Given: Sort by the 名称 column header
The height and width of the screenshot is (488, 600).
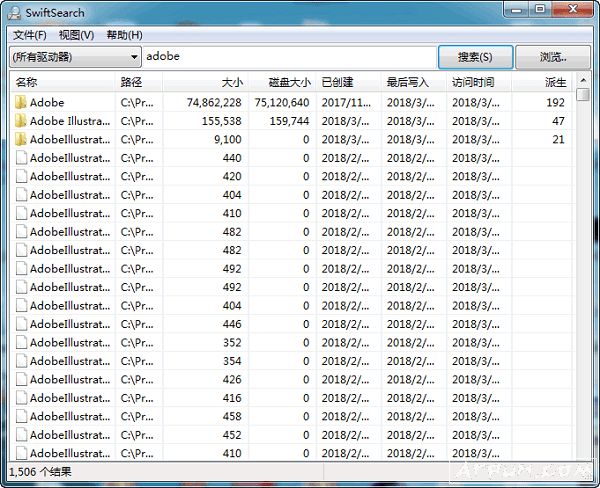Looking at the screenshot, I should pos(63,82).
